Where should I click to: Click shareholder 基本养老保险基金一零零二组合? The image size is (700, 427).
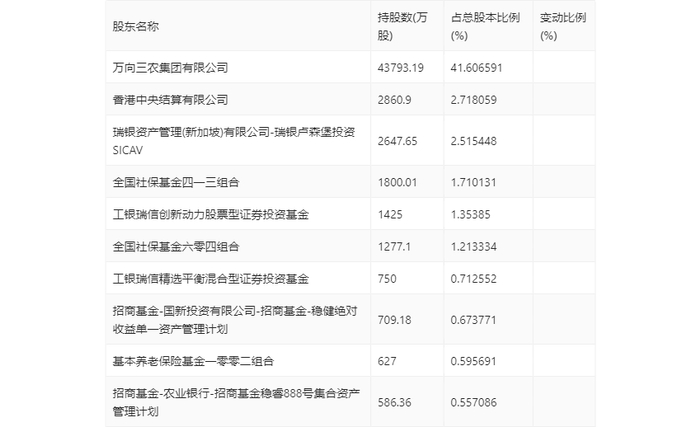[x=193, y=361]
